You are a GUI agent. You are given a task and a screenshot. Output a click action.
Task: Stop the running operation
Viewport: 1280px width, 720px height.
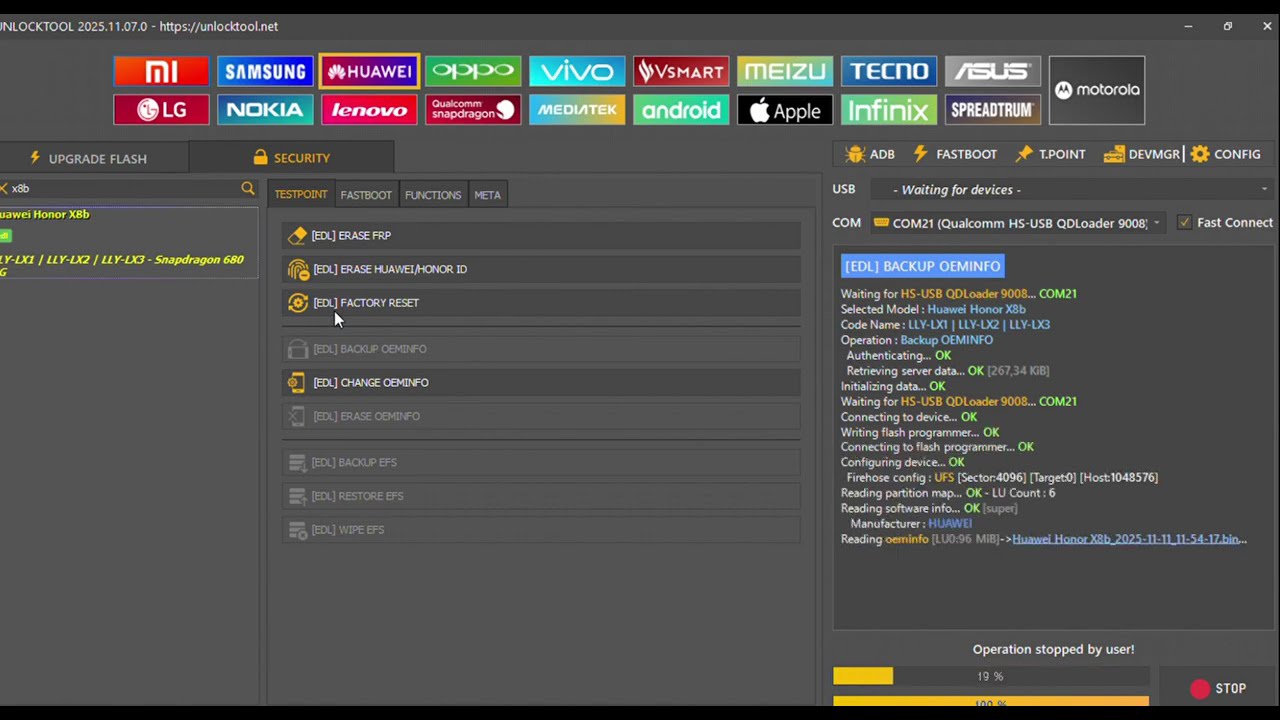(1218, 689)
